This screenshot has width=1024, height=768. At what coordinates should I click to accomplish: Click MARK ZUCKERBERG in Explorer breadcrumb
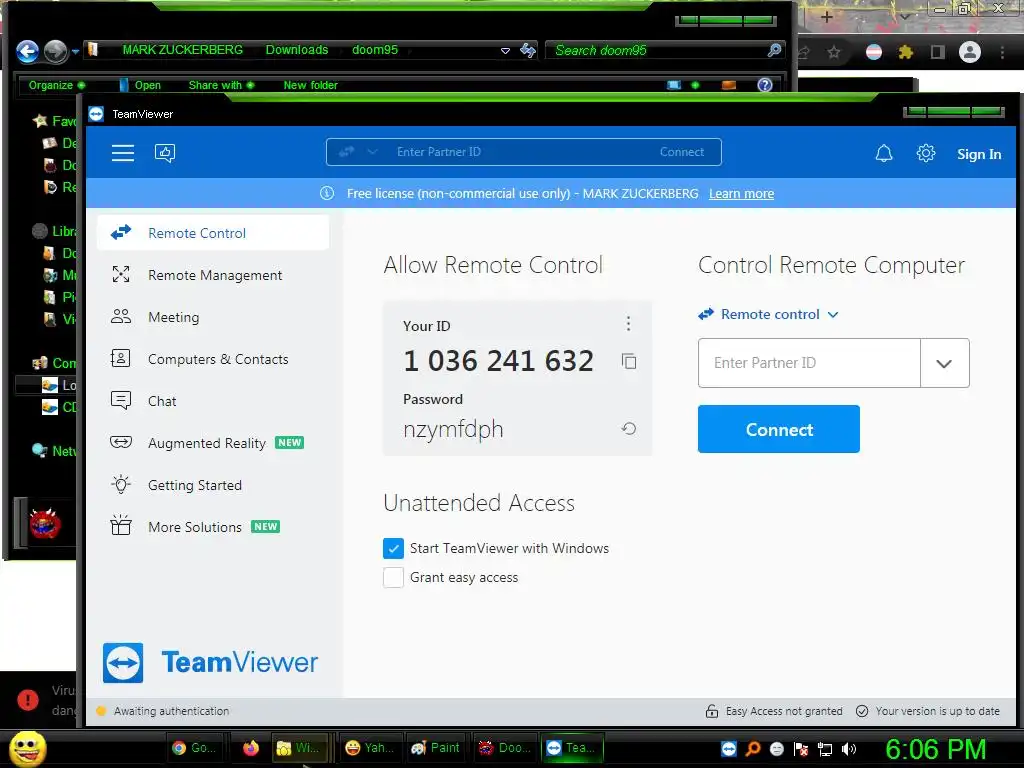click(182, 50)
